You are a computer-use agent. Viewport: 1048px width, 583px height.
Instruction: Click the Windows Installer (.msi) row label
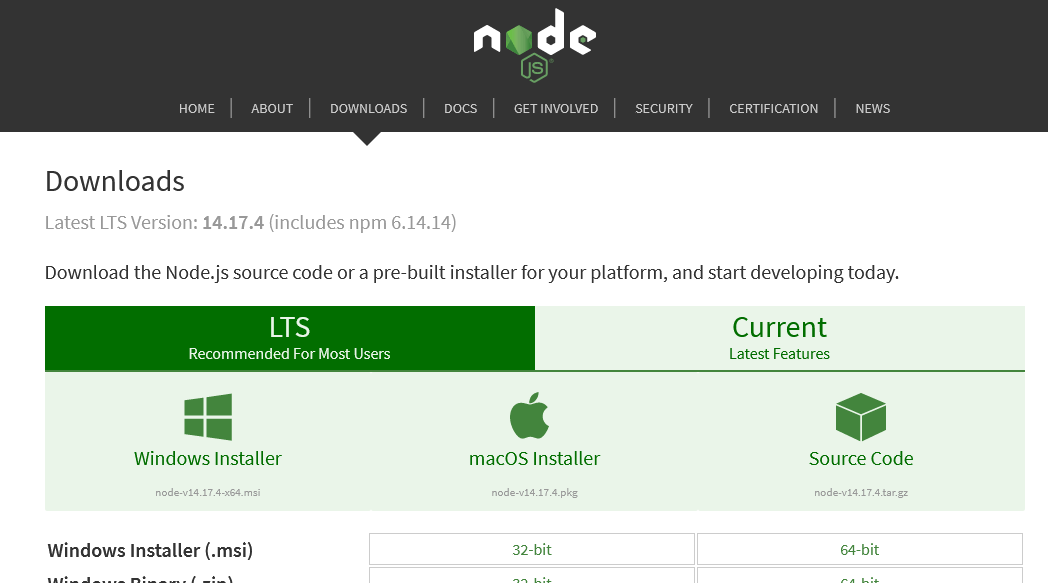(150, 550)
